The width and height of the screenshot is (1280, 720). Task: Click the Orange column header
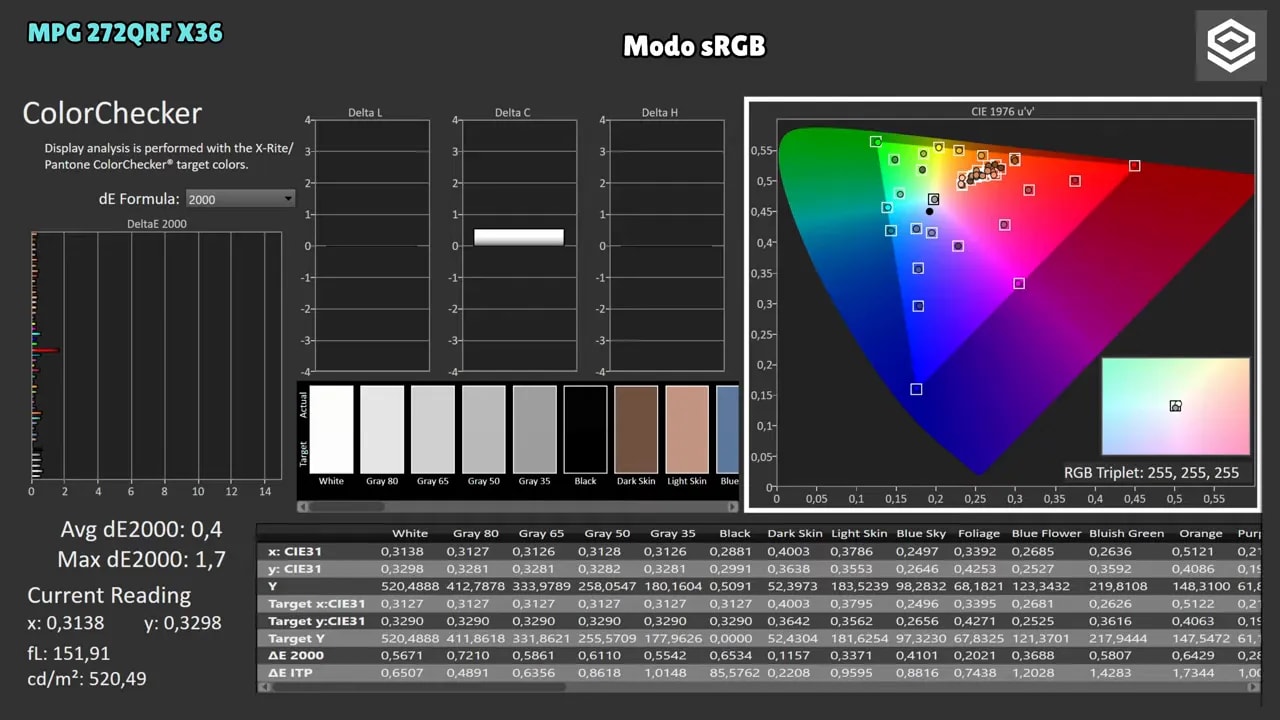point(1201,534)
